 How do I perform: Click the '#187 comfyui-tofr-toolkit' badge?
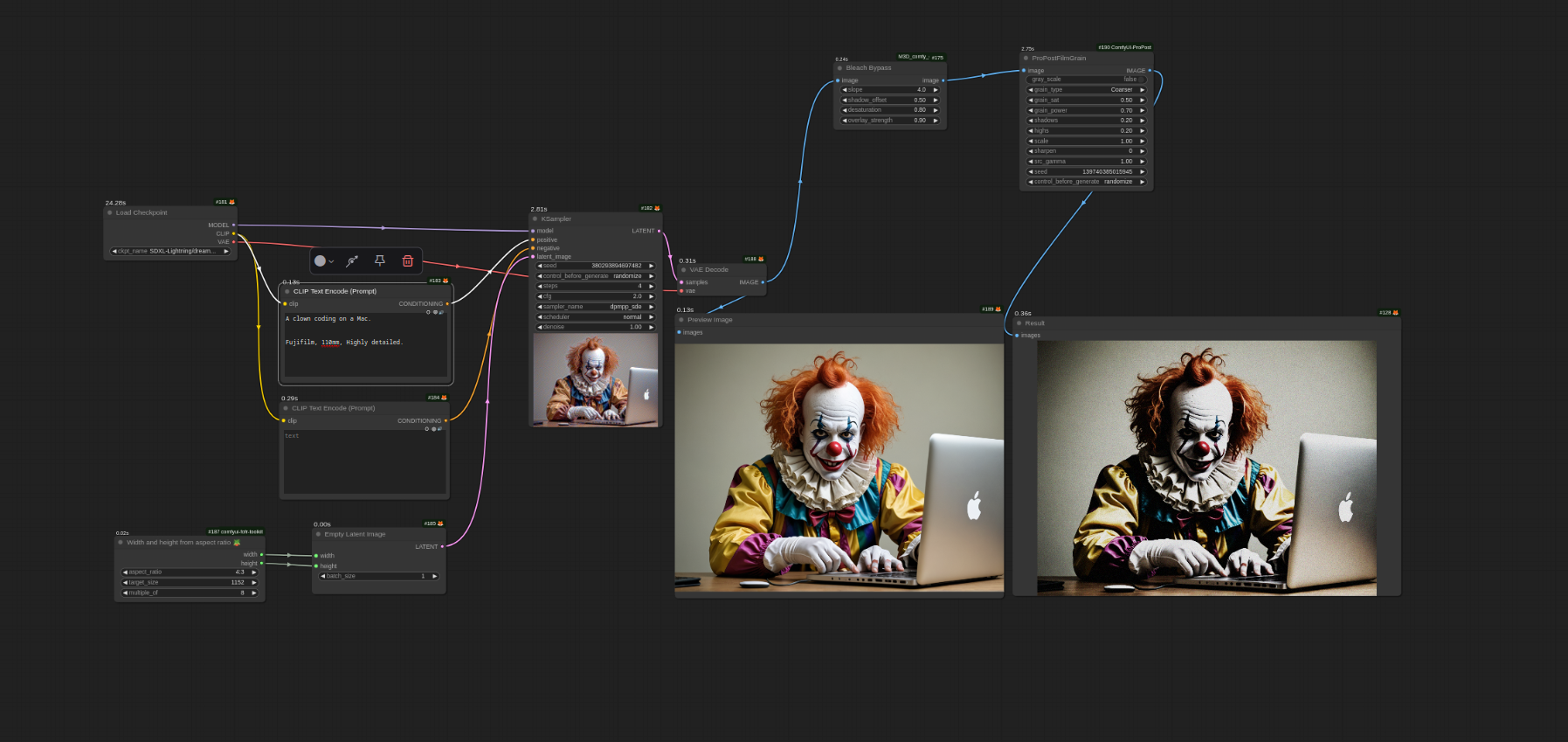(x=235, y=531)
